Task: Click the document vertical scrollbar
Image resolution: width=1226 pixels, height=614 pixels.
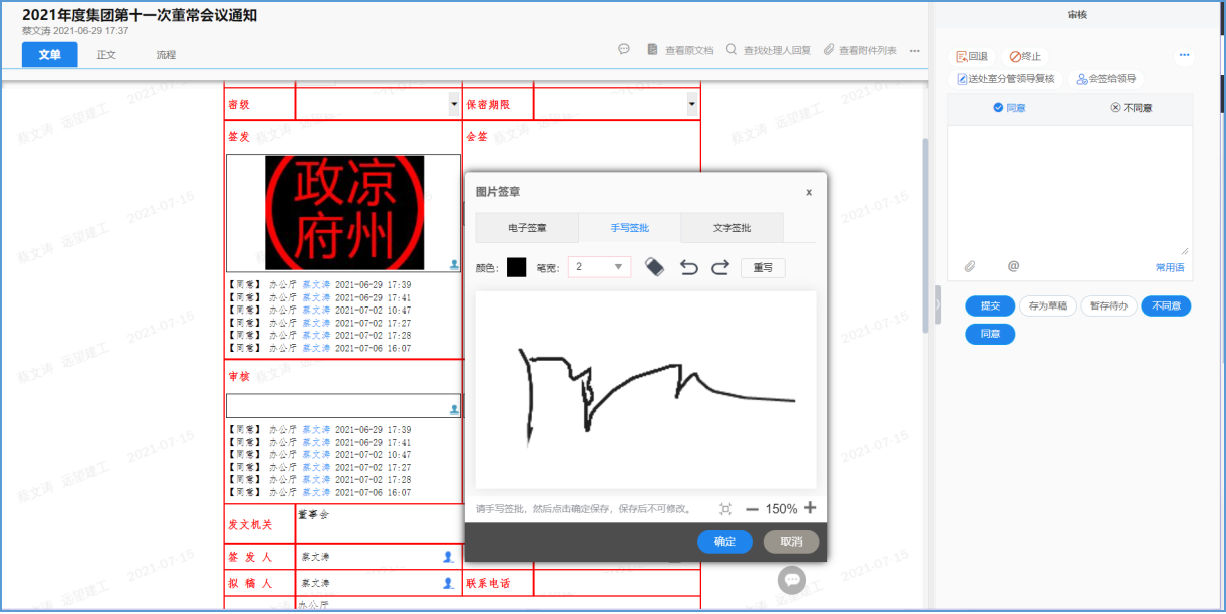Action: tap(925, 234)
